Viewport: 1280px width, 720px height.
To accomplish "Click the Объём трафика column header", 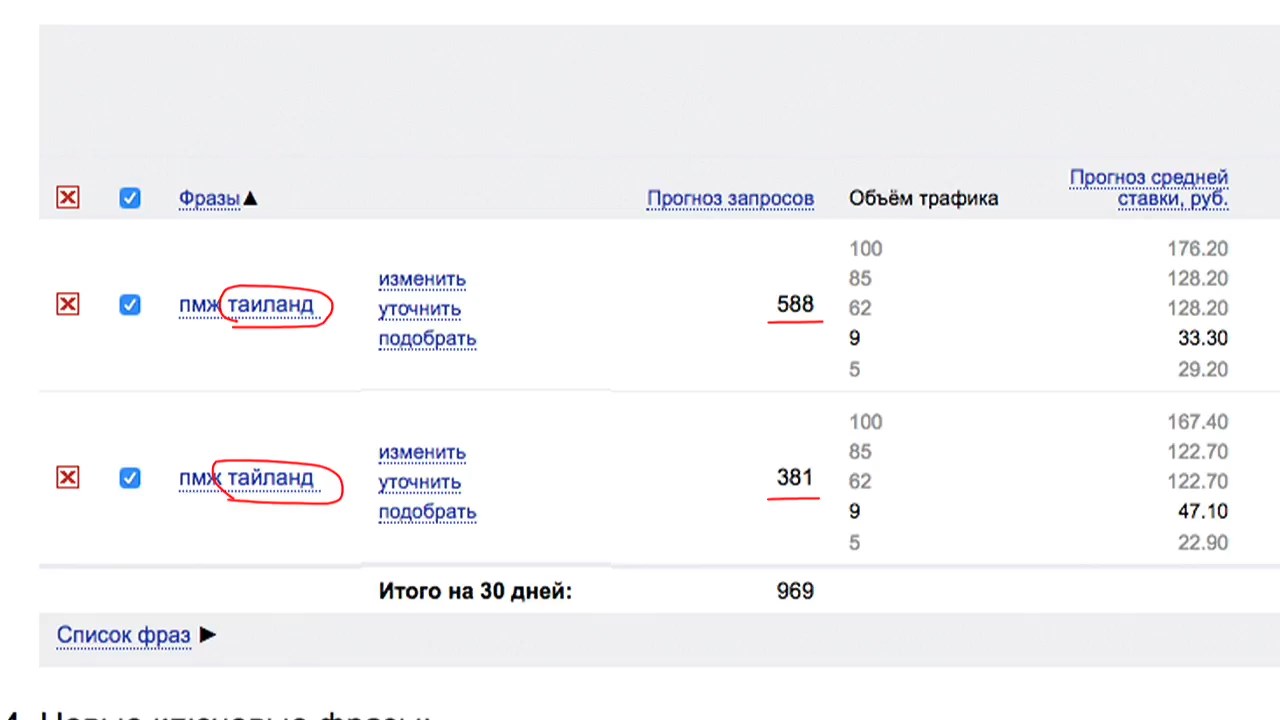I will (923, 198).
